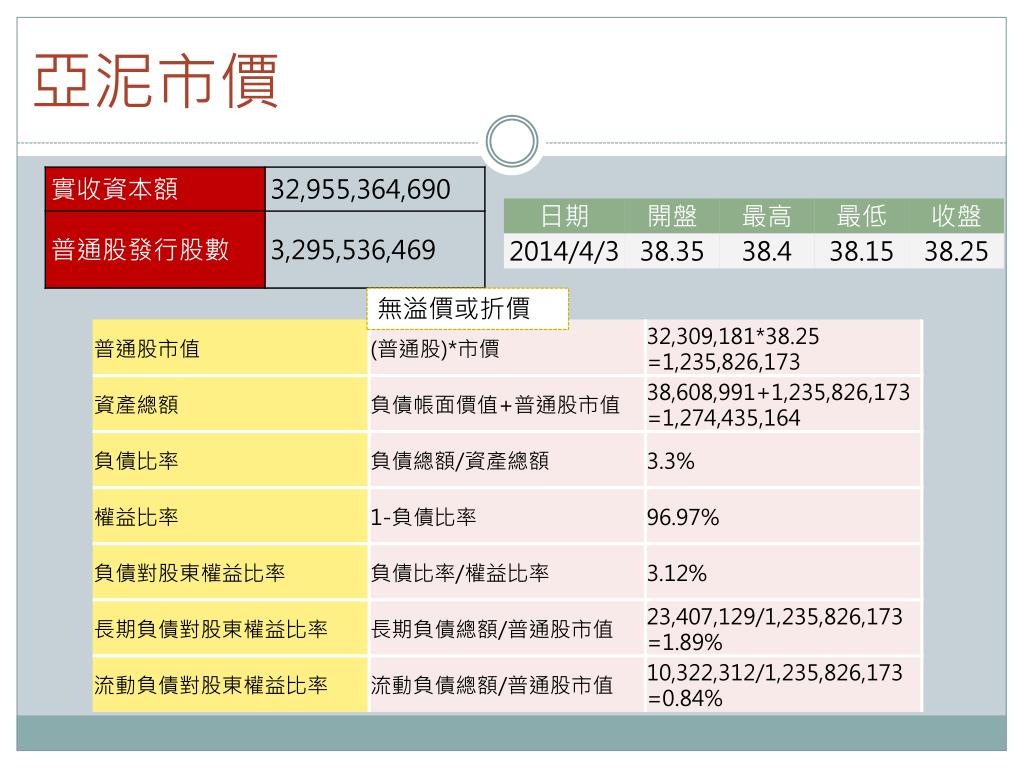This screenshot has height=768, width=1024.
Task: Select the 實收資本額 label cell
Action: (155, 189)
